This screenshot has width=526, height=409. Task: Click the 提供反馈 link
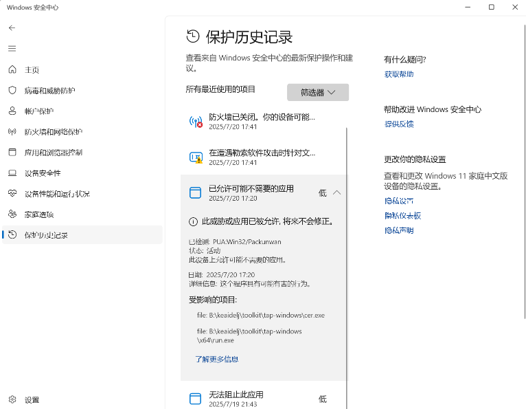(399, 124)
